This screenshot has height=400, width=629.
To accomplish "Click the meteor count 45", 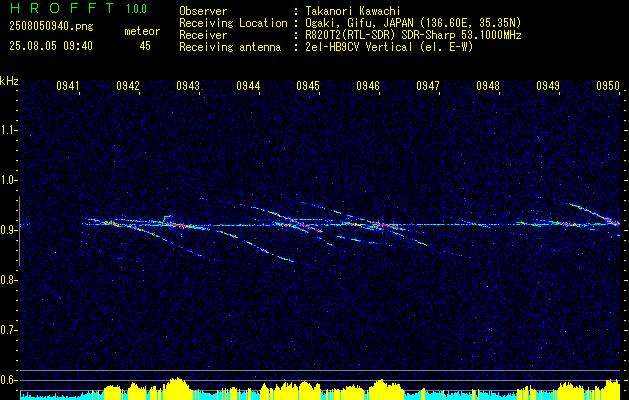I will tap(145, 46).
